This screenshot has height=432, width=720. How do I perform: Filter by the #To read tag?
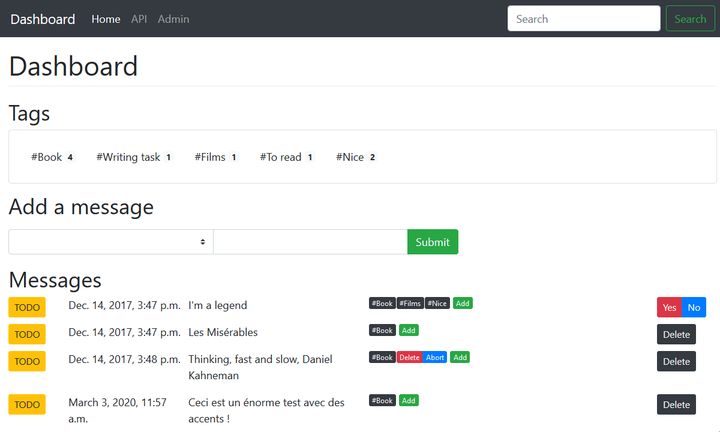click(x=287, y=157)
